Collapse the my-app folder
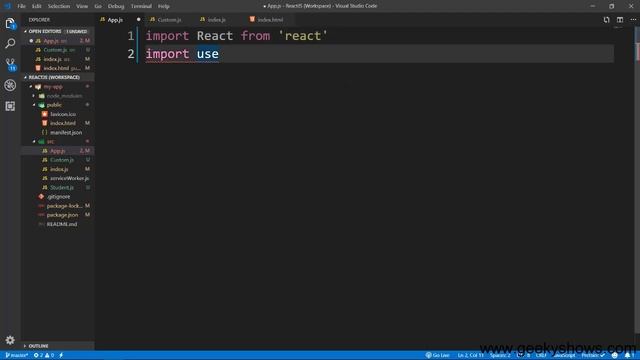Viewport: 640px width, 360px height. (x=53, y=87)
